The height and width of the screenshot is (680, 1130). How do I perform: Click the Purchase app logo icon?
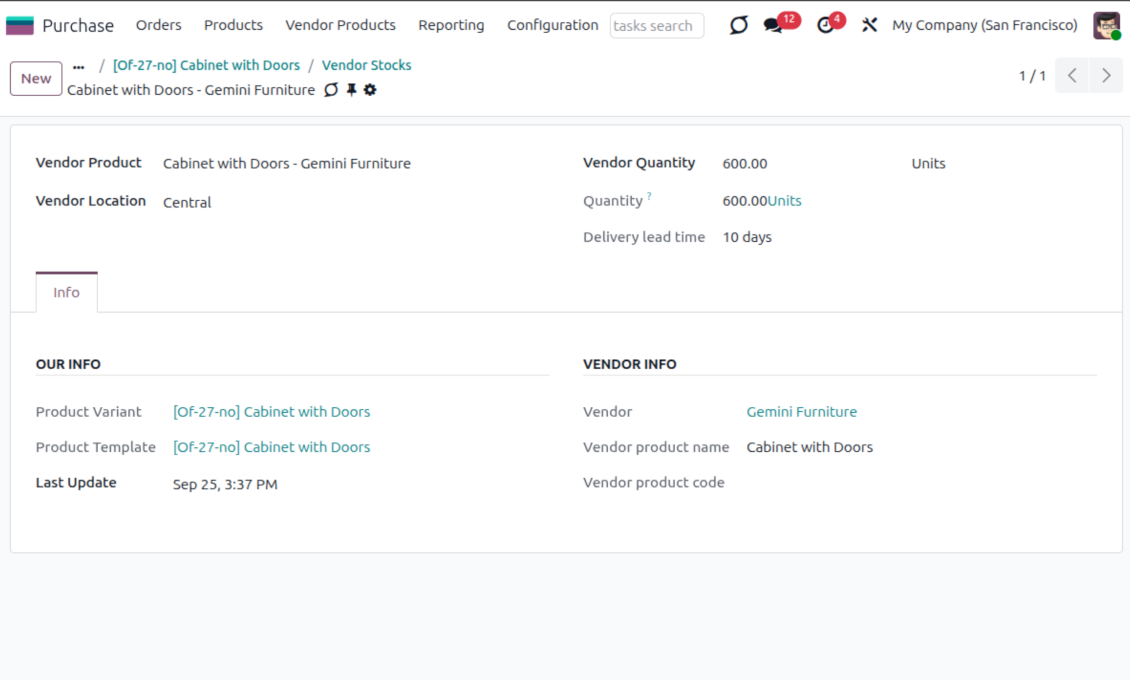click(20, 26)
